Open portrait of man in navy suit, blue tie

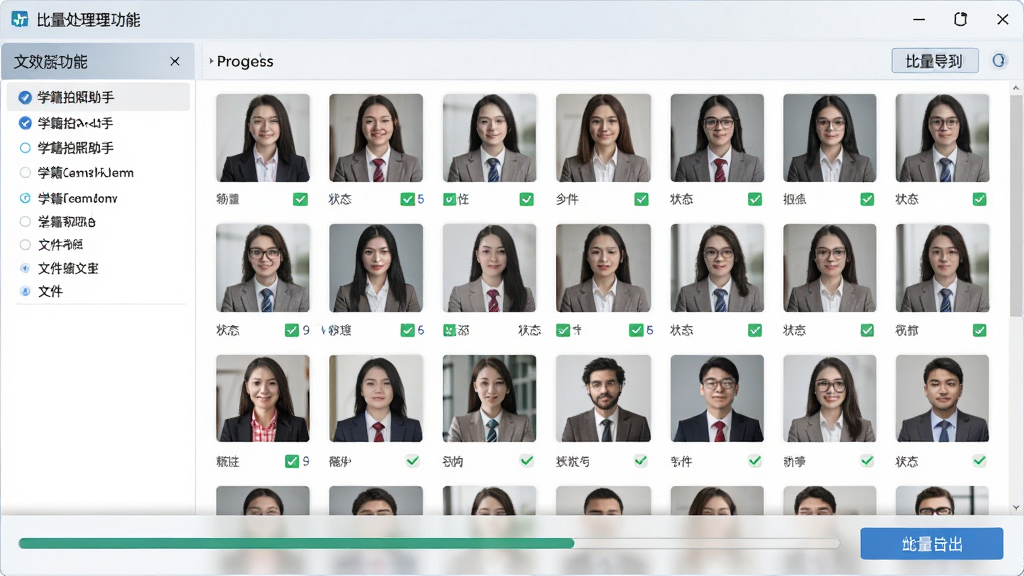click(942, 398)
